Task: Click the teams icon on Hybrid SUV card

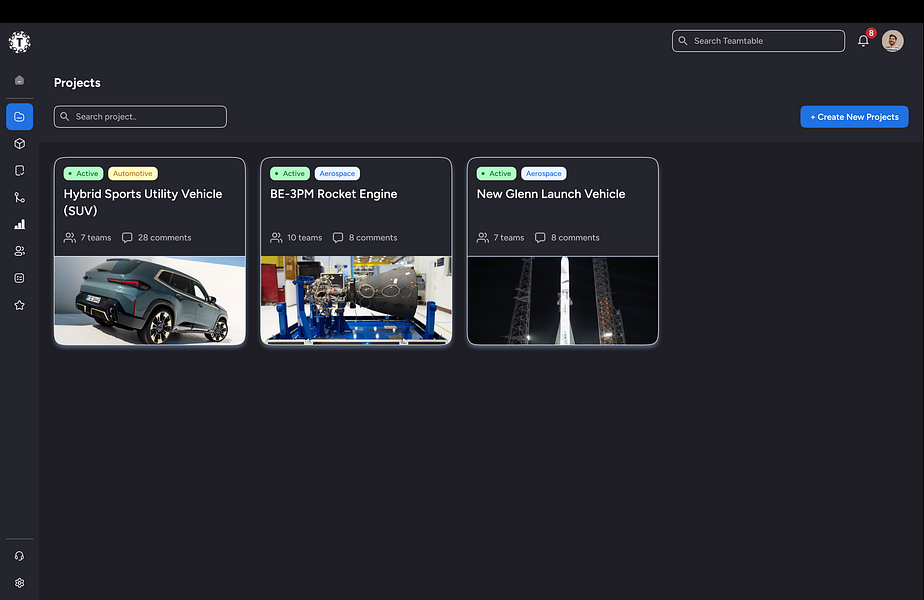Action: [70, 238]
